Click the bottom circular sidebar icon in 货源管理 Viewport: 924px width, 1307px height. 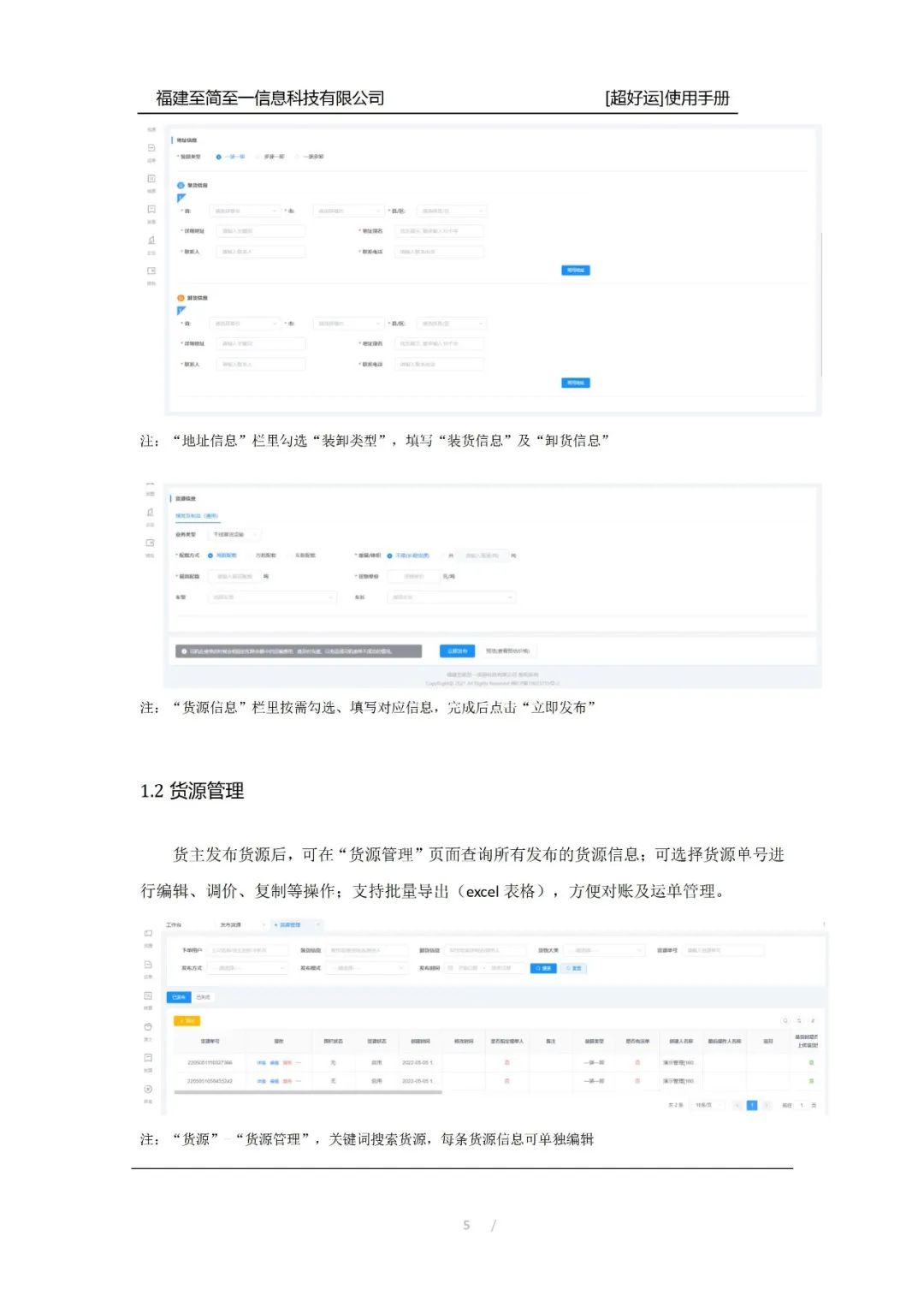pyautogui.click(x=148, y=1089)
